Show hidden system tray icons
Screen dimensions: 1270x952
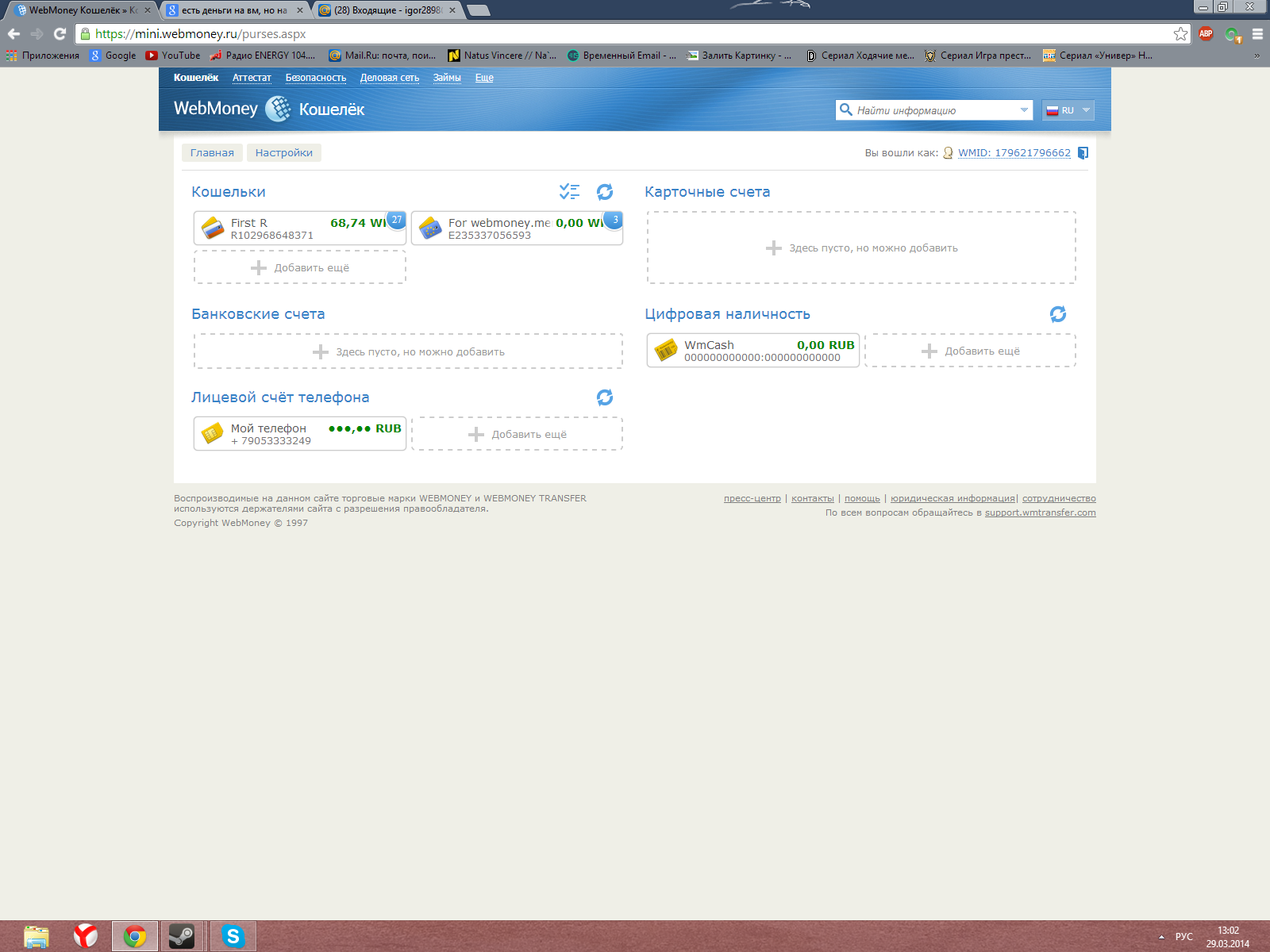click(1162, 937)
